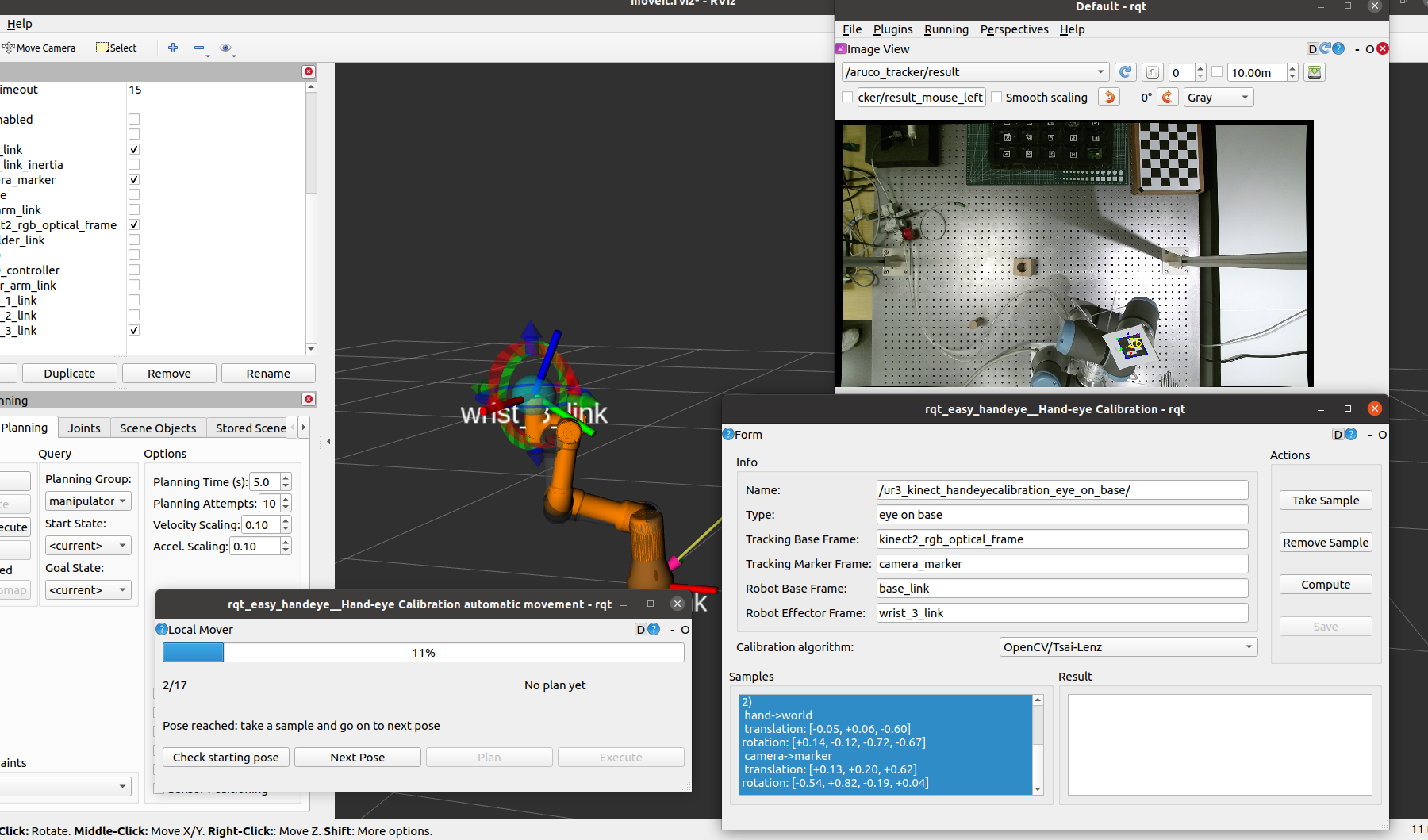The image size is (1428, 840).
Task: Switch to the Joints tab
Action: point(84,428)
